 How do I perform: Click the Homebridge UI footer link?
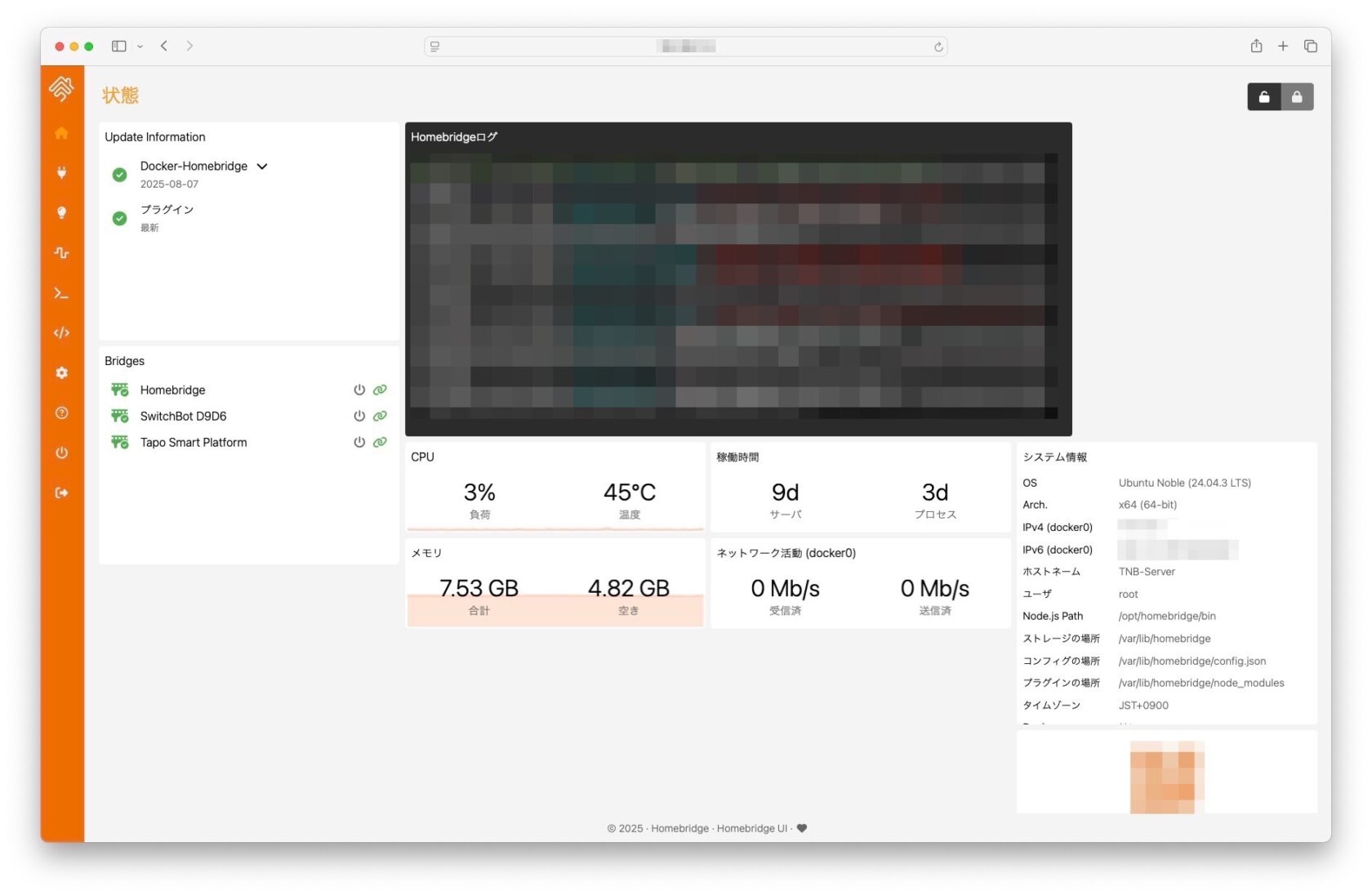[751, 829]
